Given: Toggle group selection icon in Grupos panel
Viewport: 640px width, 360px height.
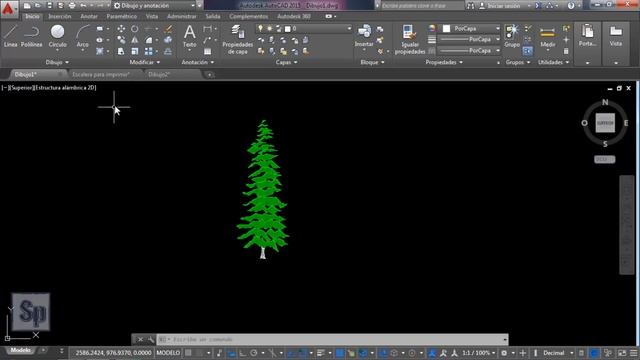Looking at the screenshot, I should pyautogui.click(x=527, y=51).
